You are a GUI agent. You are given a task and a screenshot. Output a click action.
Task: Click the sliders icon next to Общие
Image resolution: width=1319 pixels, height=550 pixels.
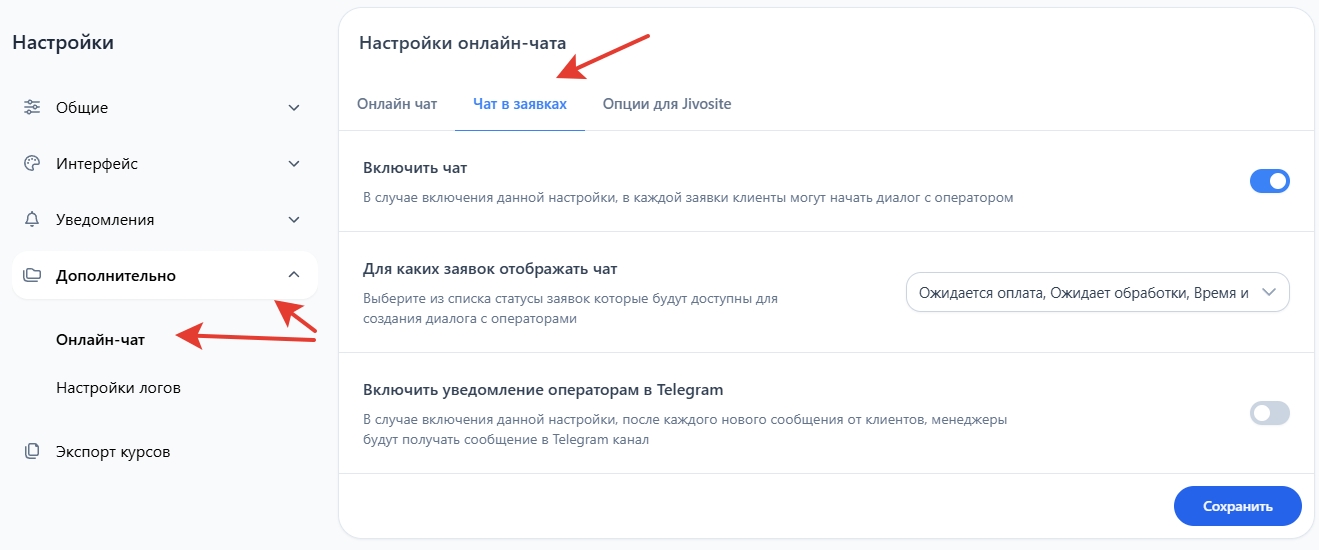click(32, 107)
